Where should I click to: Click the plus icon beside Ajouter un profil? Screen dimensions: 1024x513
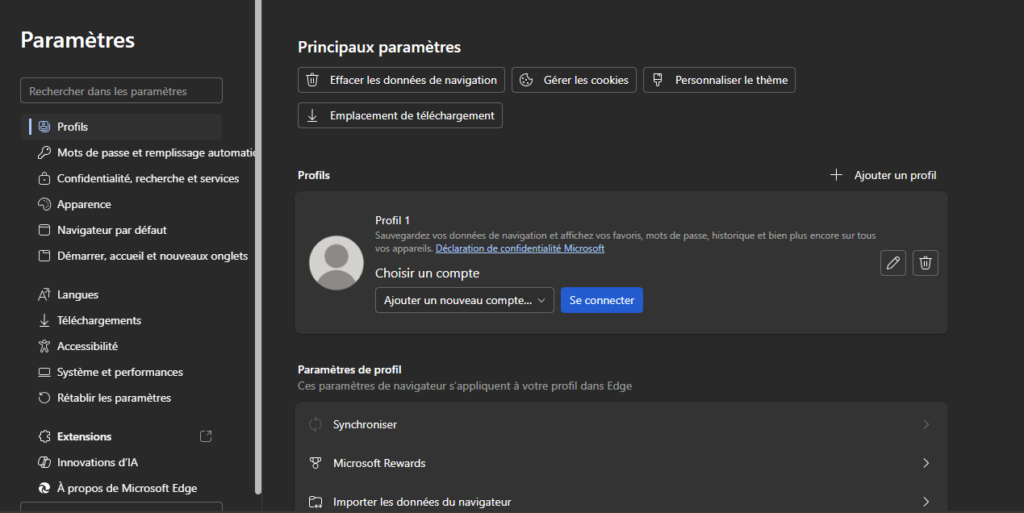(836, 175)
